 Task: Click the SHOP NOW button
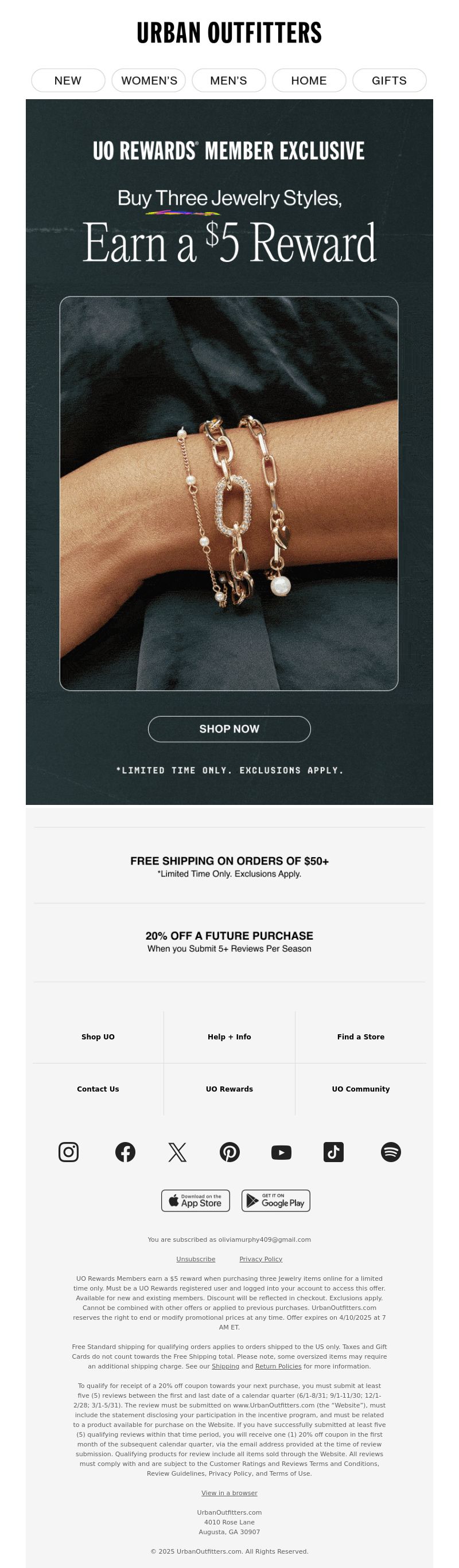pyautogui.click(x=229, y=729)
